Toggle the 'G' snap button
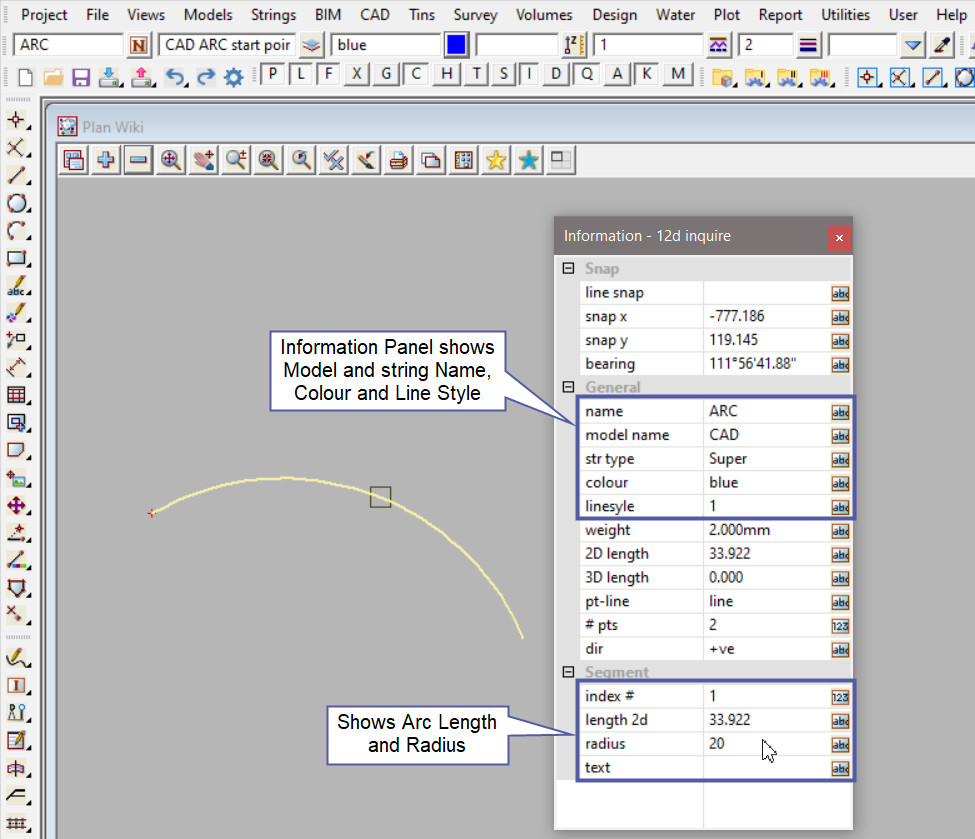The height and width of the screenshot is (839, 975). (385, 74)
